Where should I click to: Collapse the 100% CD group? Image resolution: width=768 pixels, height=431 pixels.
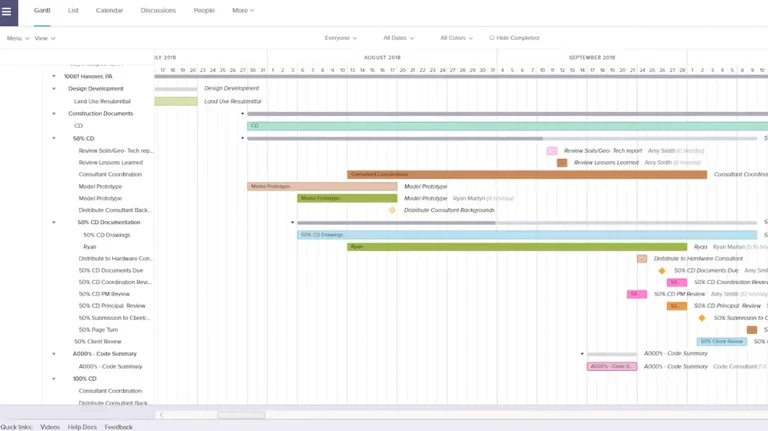54,379
